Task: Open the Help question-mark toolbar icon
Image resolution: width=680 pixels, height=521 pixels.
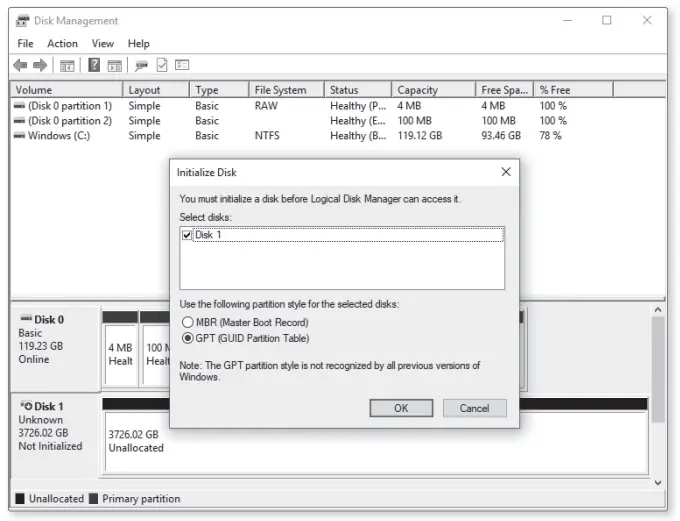Action: 94,65
